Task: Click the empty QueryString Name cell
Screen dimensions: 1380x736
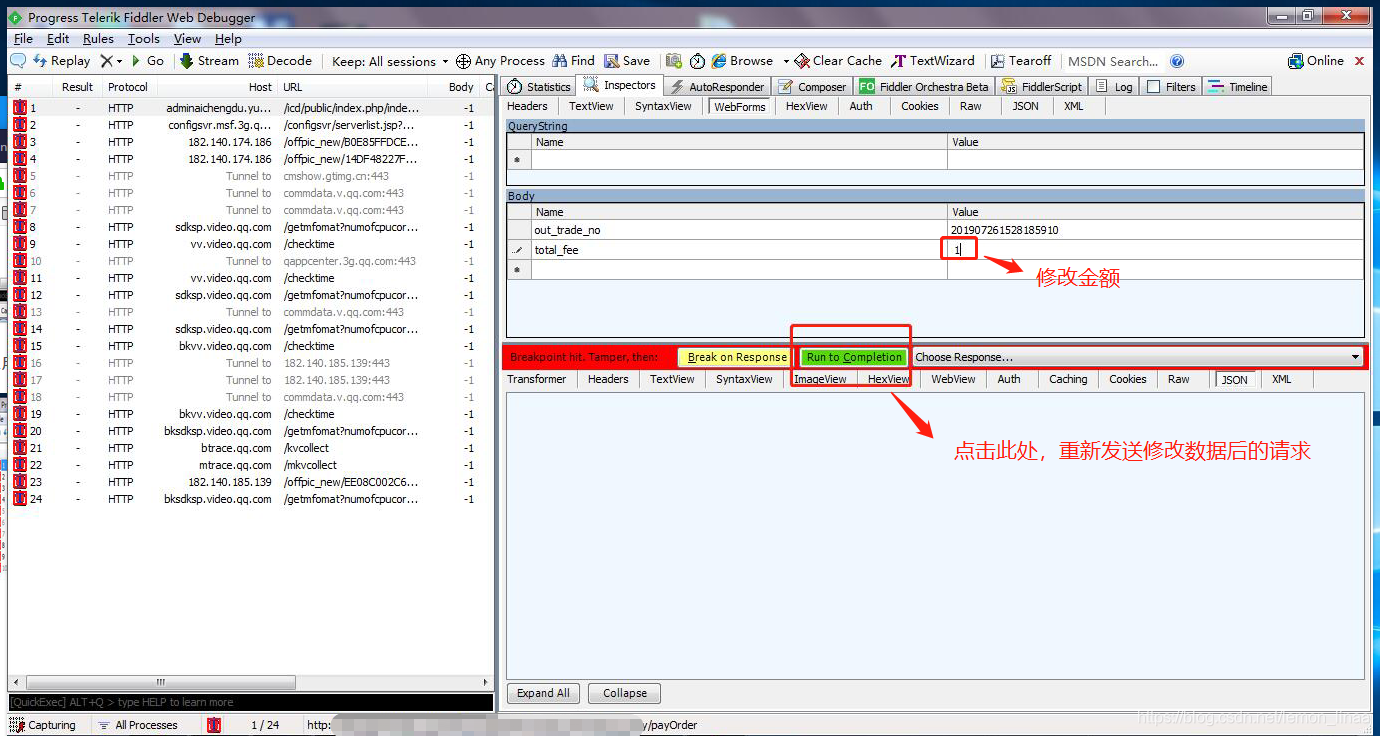Action: tap(739, 160)
